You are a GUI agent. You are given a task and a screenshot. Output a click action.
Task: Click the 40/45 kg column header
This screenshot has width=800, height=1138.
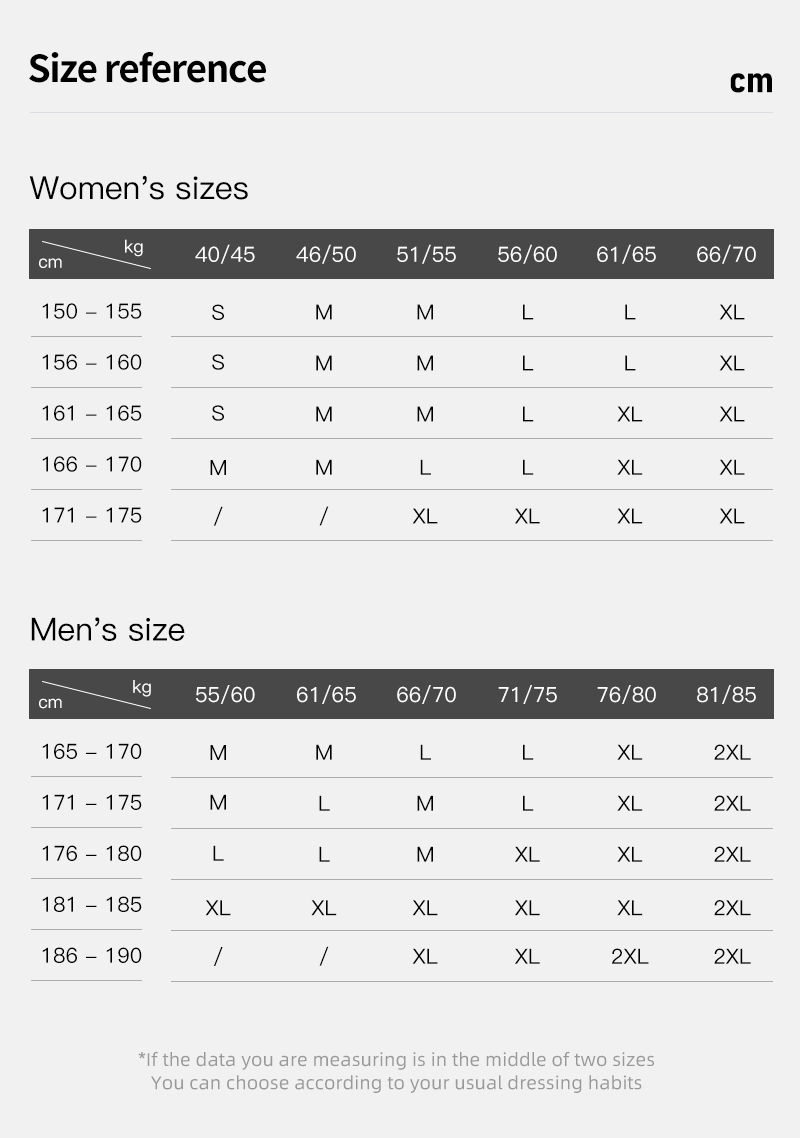click(225, 254)
